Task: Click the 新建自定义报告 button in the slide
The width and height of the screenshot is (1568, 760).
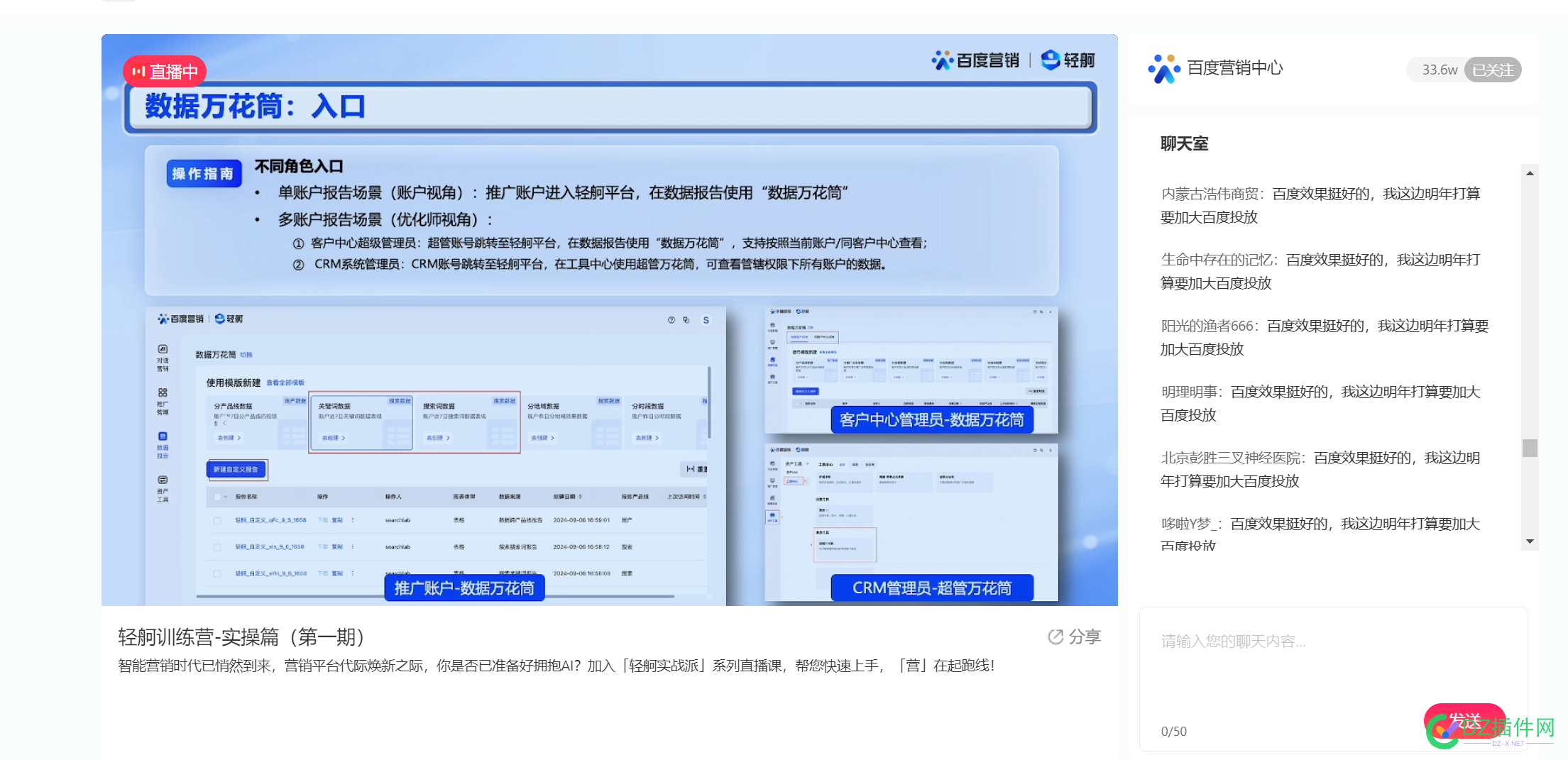Action: pos(236,469)
